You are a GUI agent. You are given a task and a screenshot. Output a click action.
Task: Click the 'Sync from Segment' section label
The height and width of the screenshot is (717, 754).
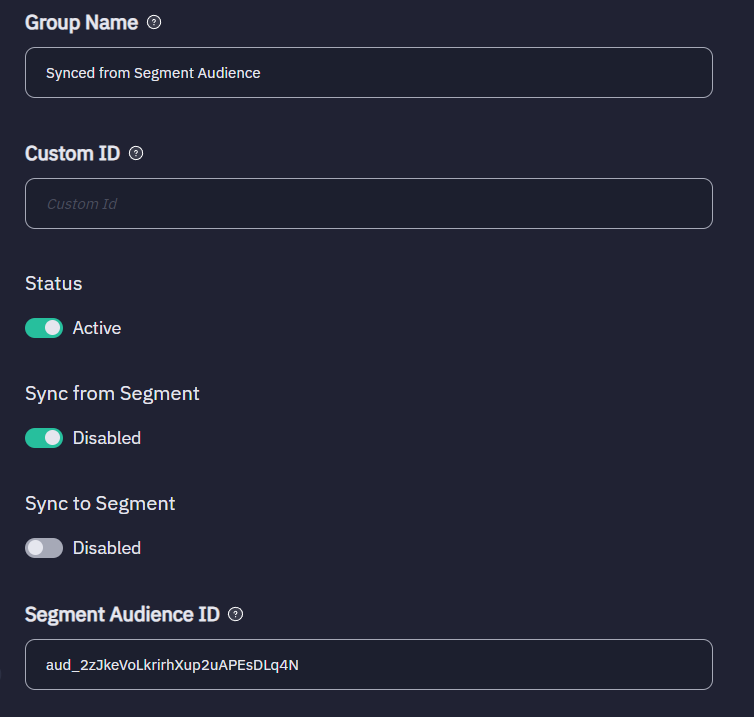(112, 393)
